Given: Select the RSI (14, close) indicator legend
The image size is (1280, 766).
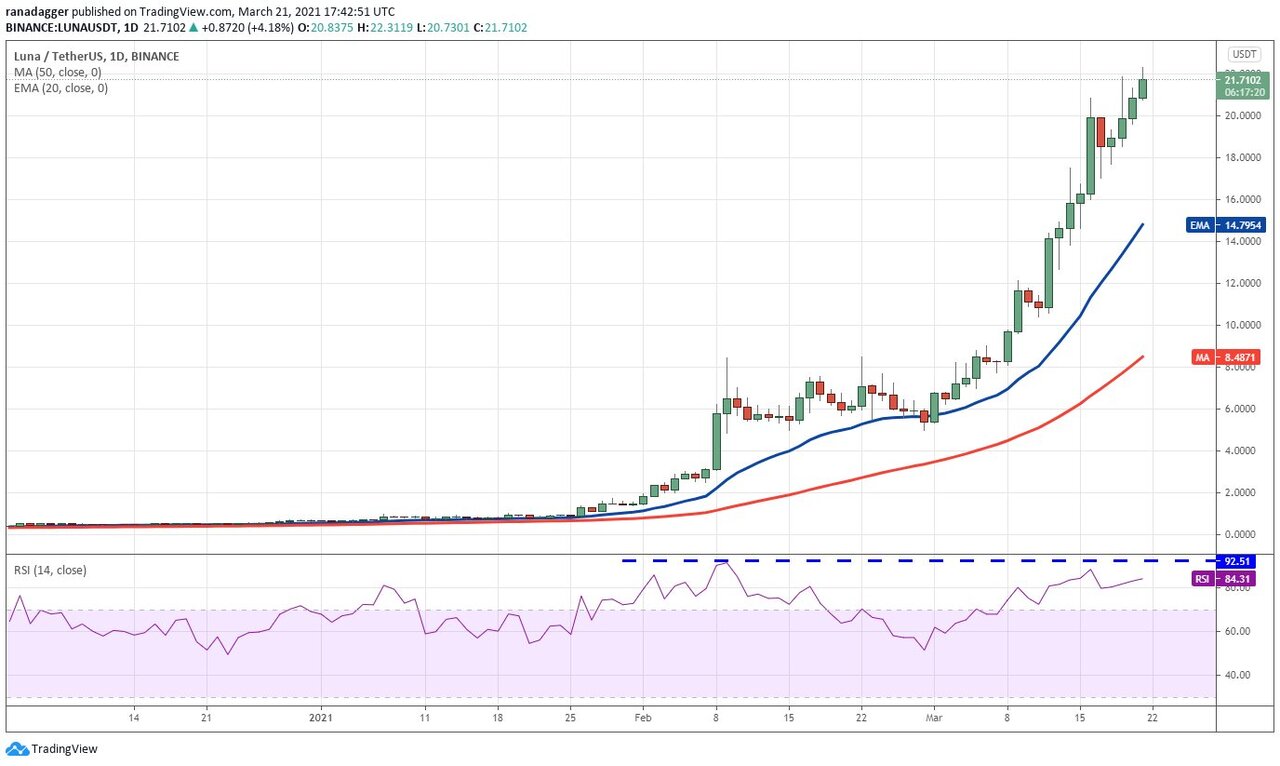Looking at the screenshot, I should (50, 570).
